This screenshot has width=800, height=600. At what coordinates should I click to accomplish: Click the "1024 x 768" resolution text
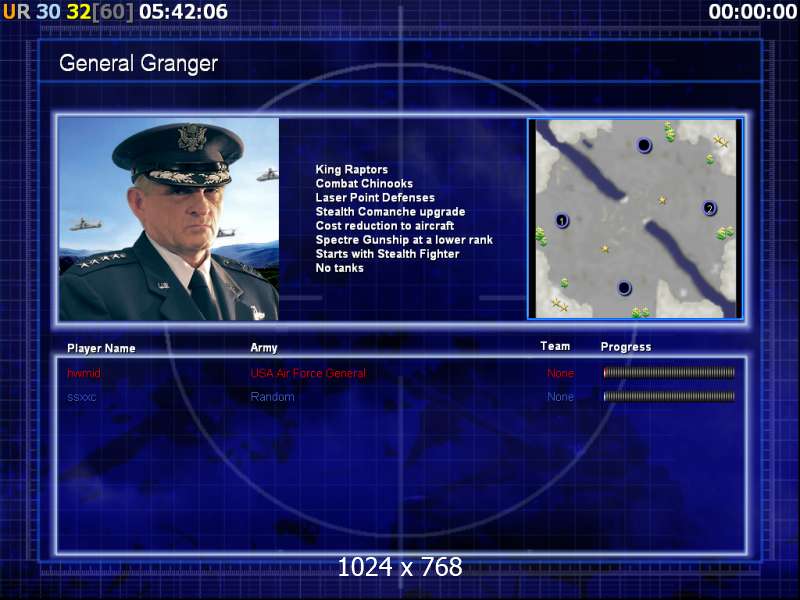coord(400,567)
